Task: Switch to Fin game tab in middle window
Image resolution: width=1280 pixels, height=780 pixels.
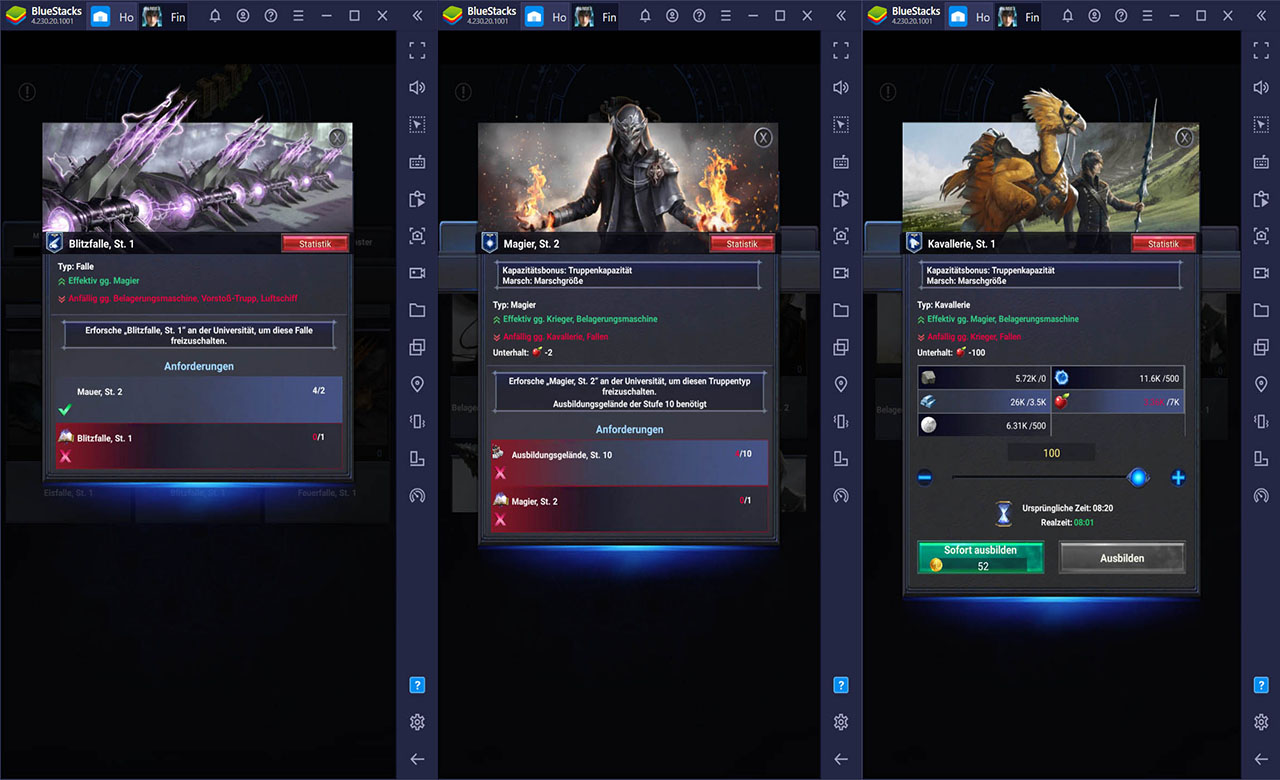Action: (597, 16)
